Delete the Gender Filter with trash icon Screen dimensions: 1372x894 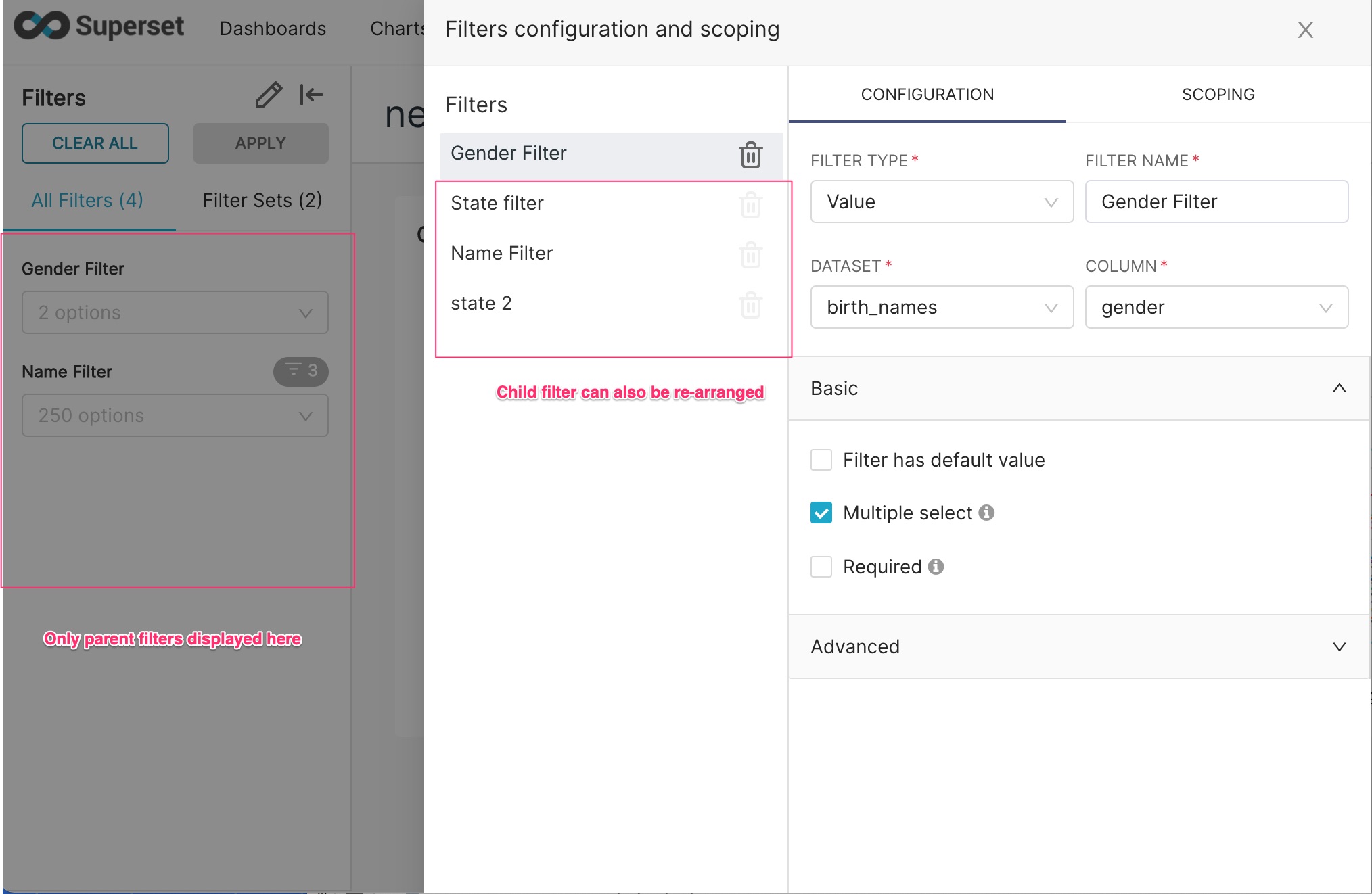750,155
